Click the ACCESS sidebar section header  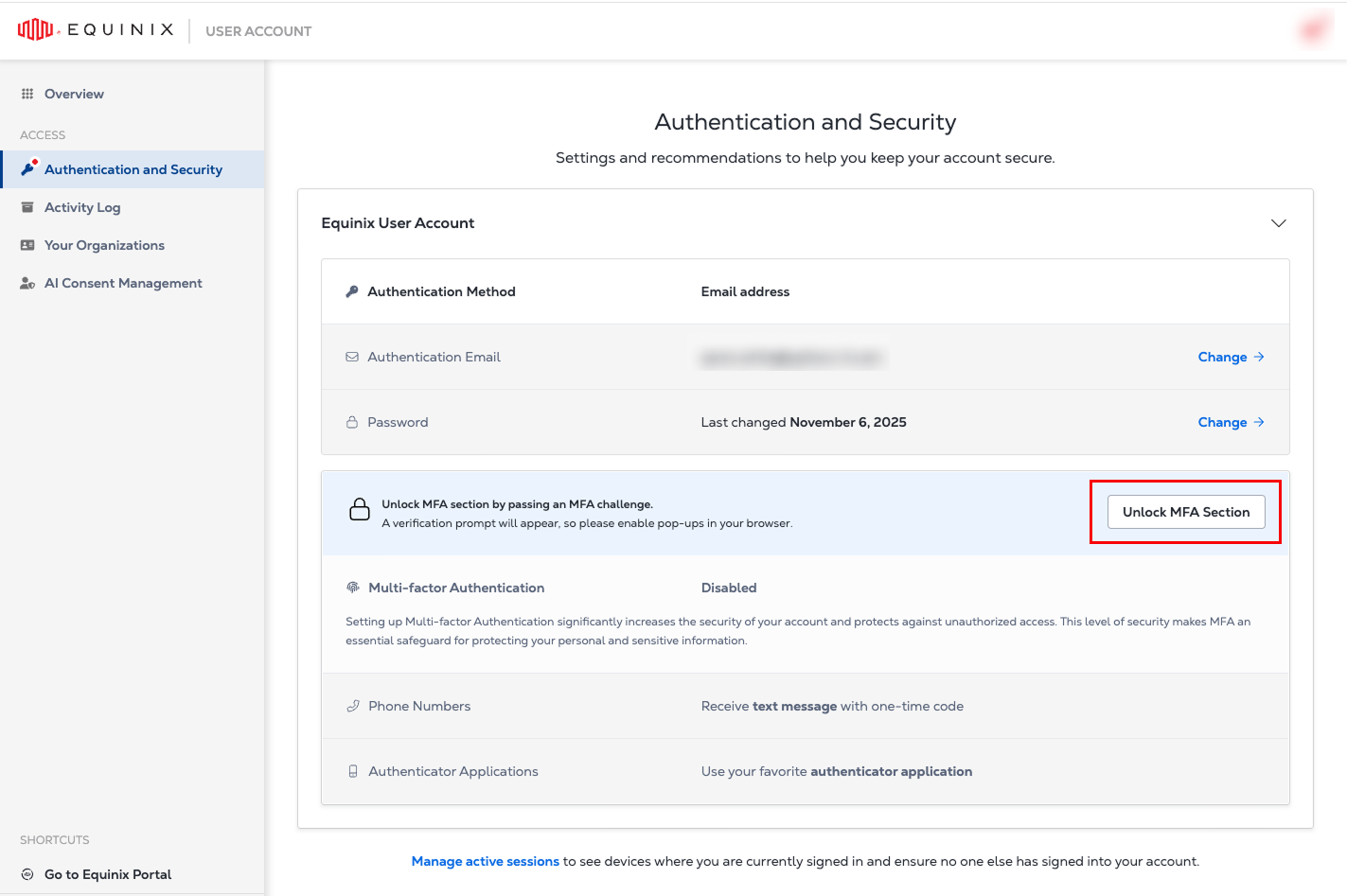[43, 135]
